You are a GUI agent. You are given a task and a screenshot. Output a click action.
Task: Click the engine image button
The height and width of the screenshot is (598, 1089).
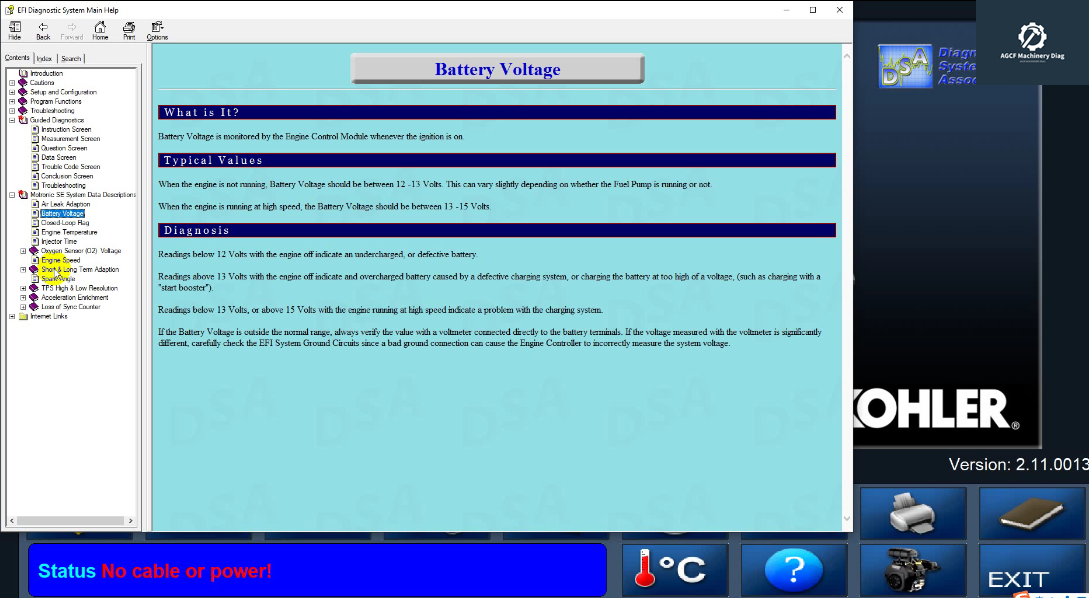click(x=913, y=571)
